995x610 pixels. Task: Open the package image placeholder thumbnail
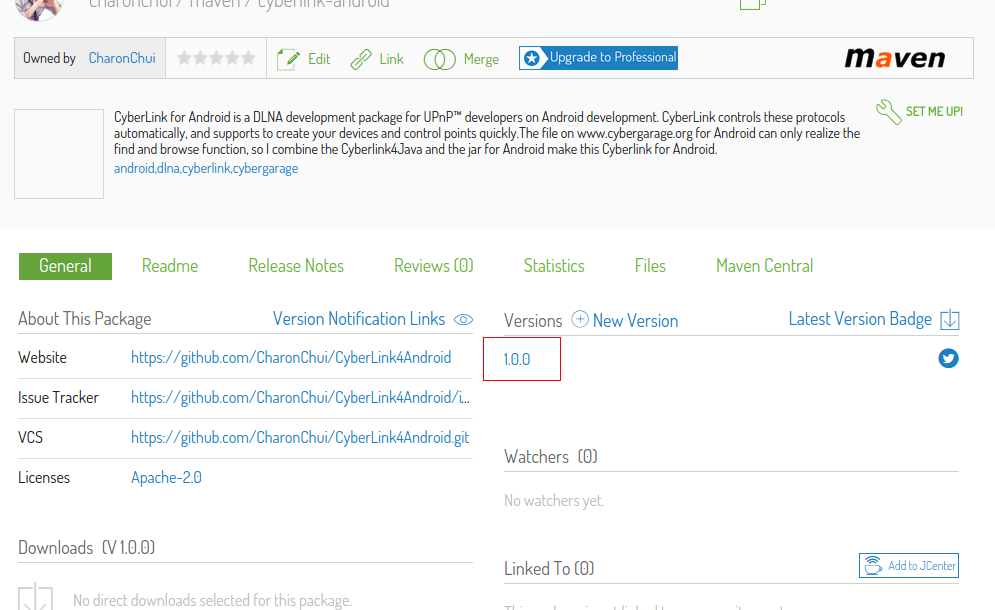tap(59, 154)
